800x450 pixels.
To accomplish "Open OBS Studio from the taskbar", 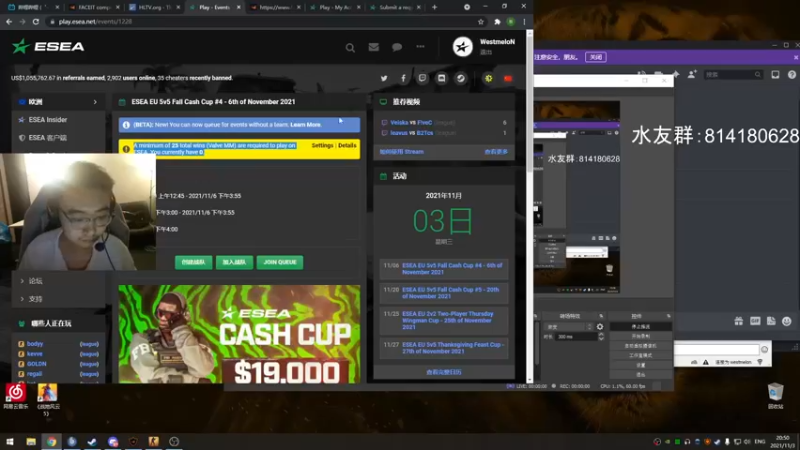I will pos(174,441).
